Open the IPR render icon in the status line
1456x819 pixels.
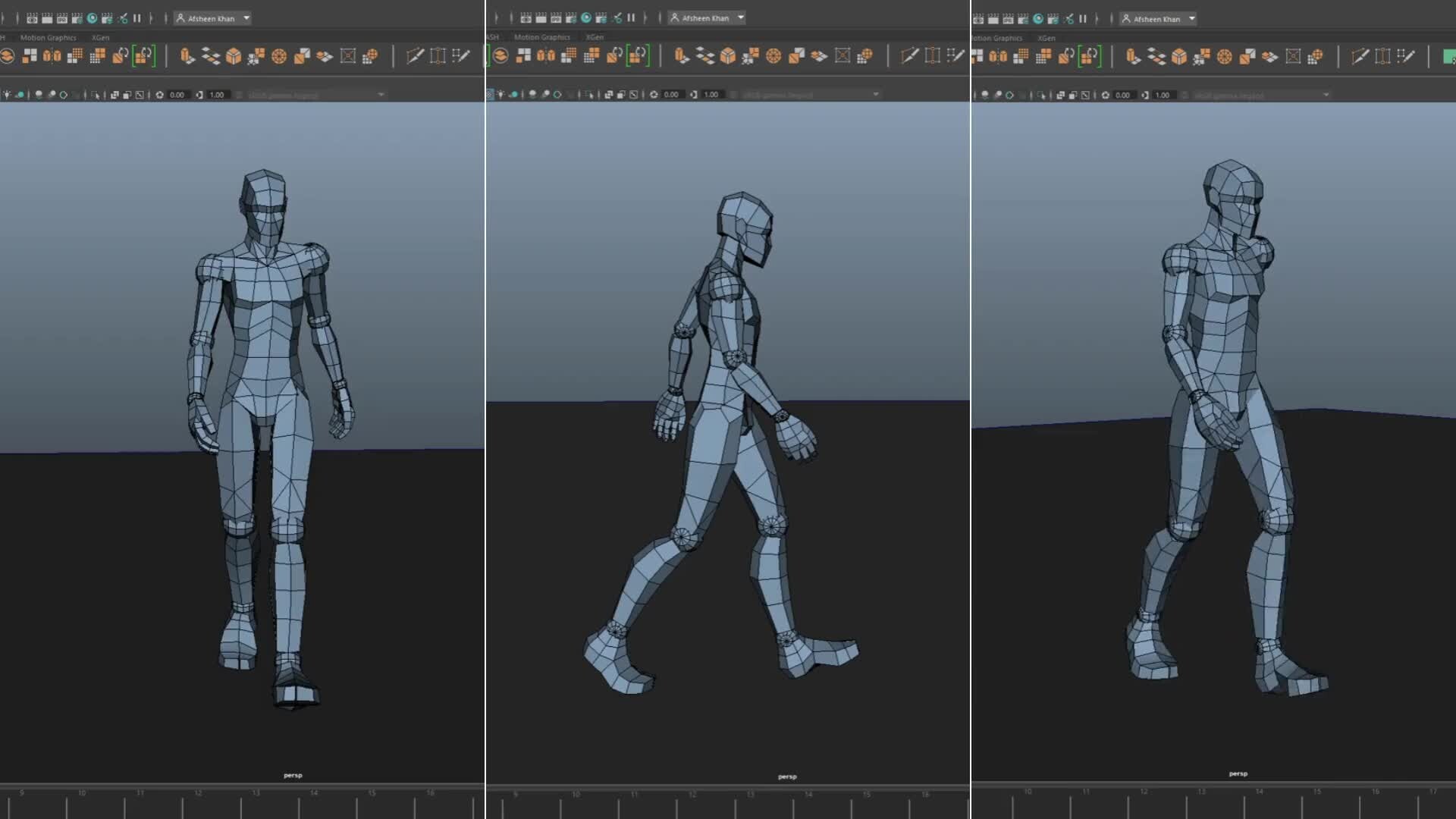(x=62, y=17)
